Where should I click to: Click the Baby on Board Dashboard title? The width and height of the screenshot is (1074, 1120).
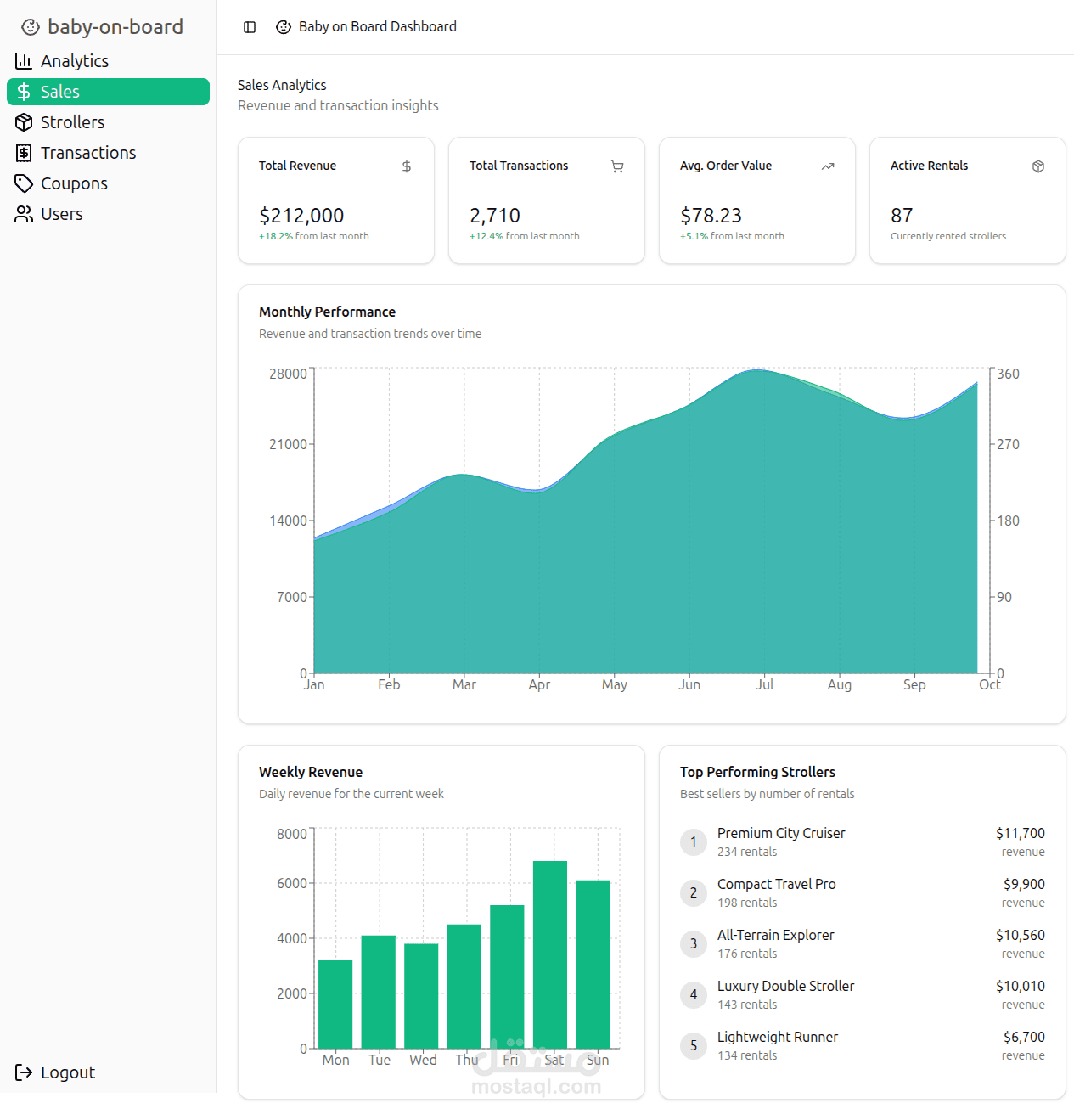click(x=377, y=27)
